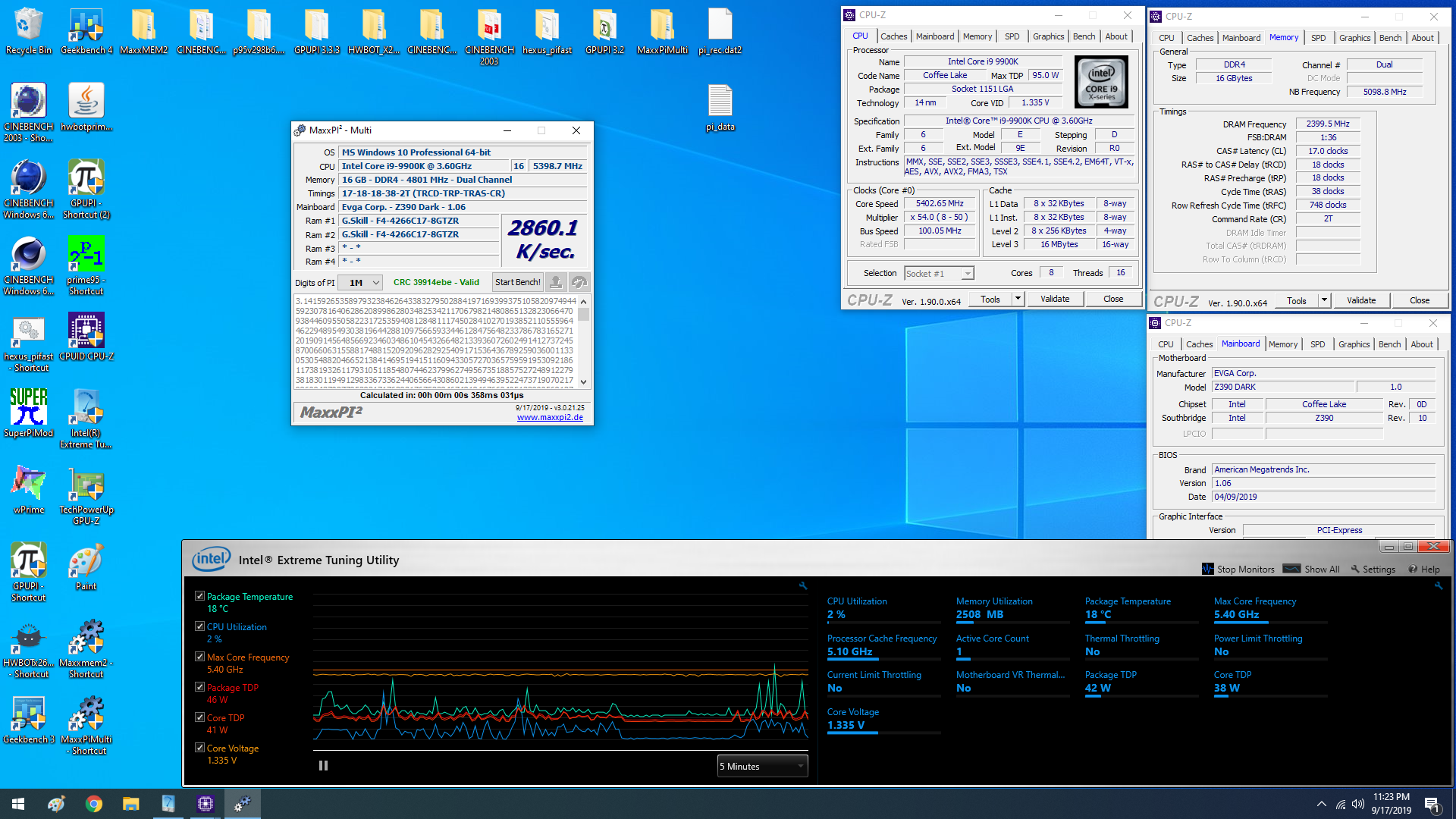The height and width of the screenshot is (819, 1456).
Task: Toggle Core Voltage graph checkbox
Action: coord(199,748)
